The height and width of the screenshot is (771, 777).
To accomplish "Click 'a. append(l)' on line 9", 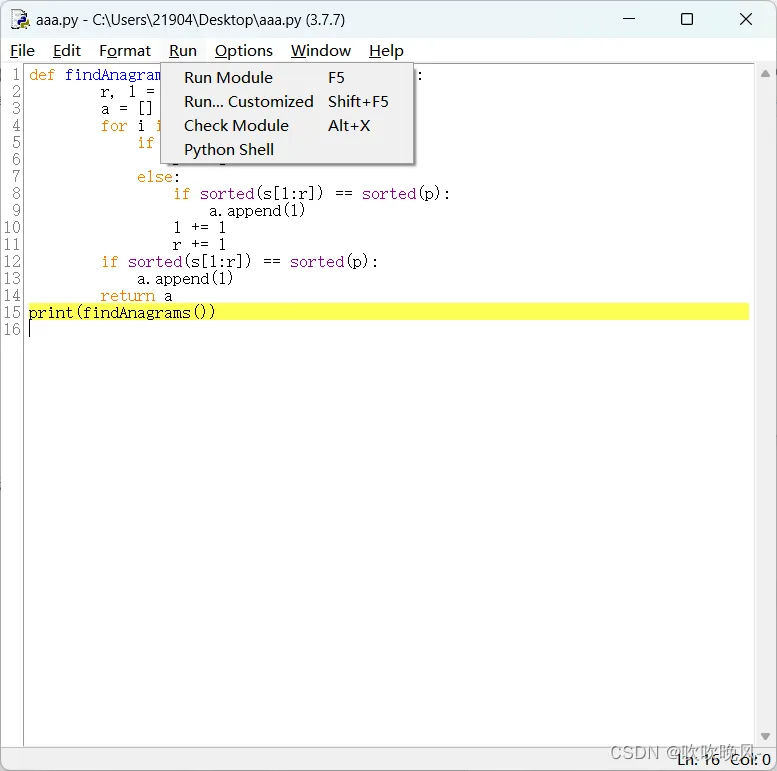I will pyautogui.click(x=257, y=211).
